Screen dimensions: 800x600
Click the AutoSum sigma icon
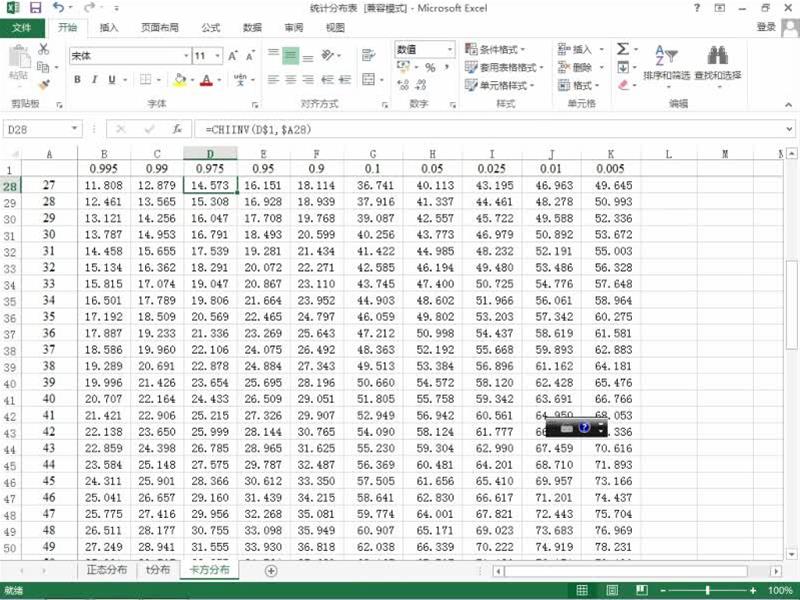coord(623,49)
